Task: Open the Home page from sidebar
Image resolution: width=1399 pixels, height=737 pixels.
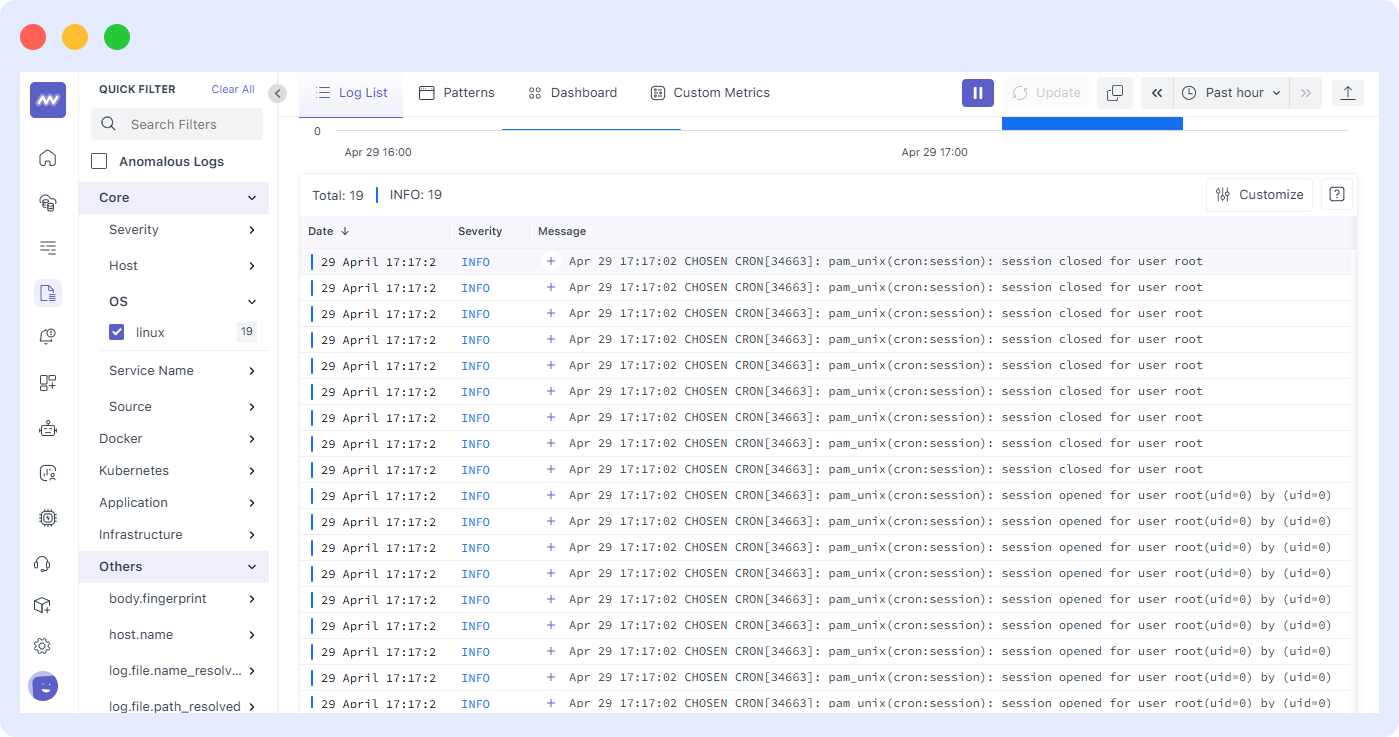Action: click(x=47, y=158)
